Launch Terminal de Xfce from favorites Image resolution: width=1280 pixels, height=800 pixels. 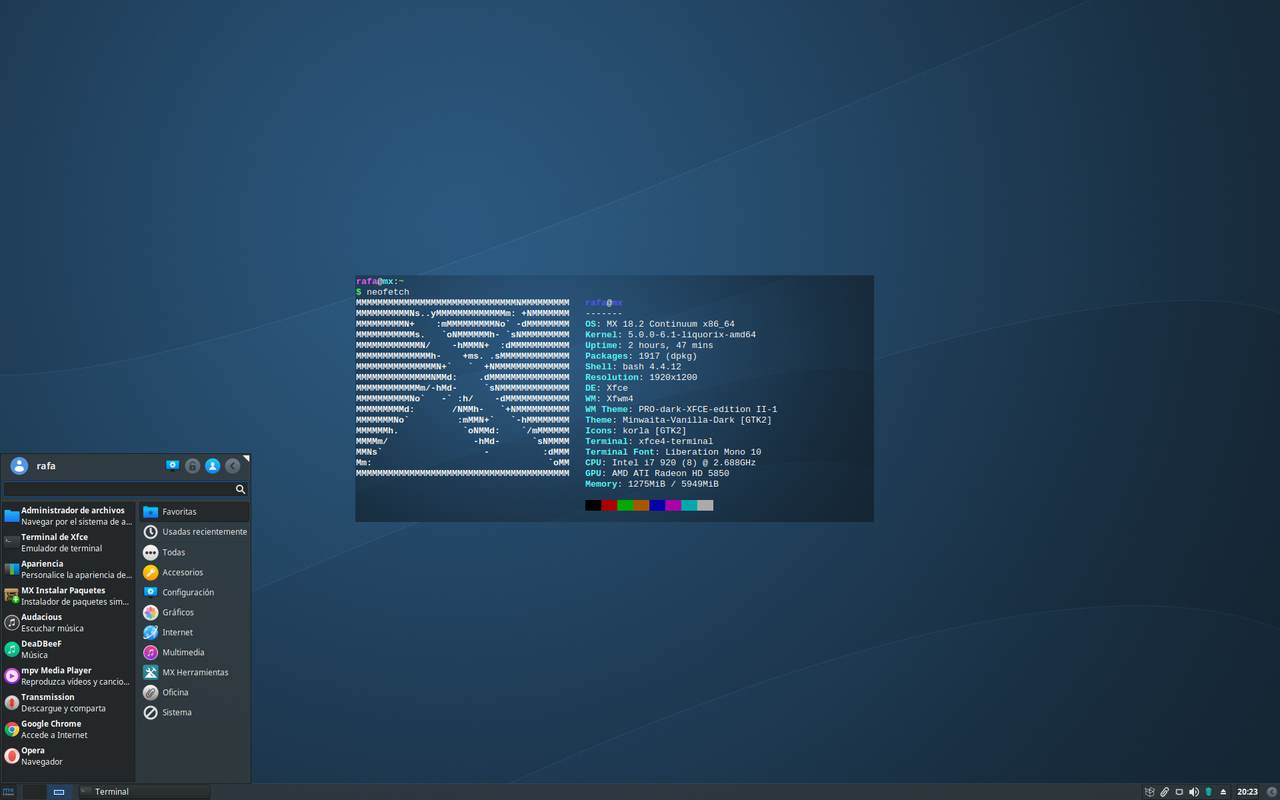68,543
